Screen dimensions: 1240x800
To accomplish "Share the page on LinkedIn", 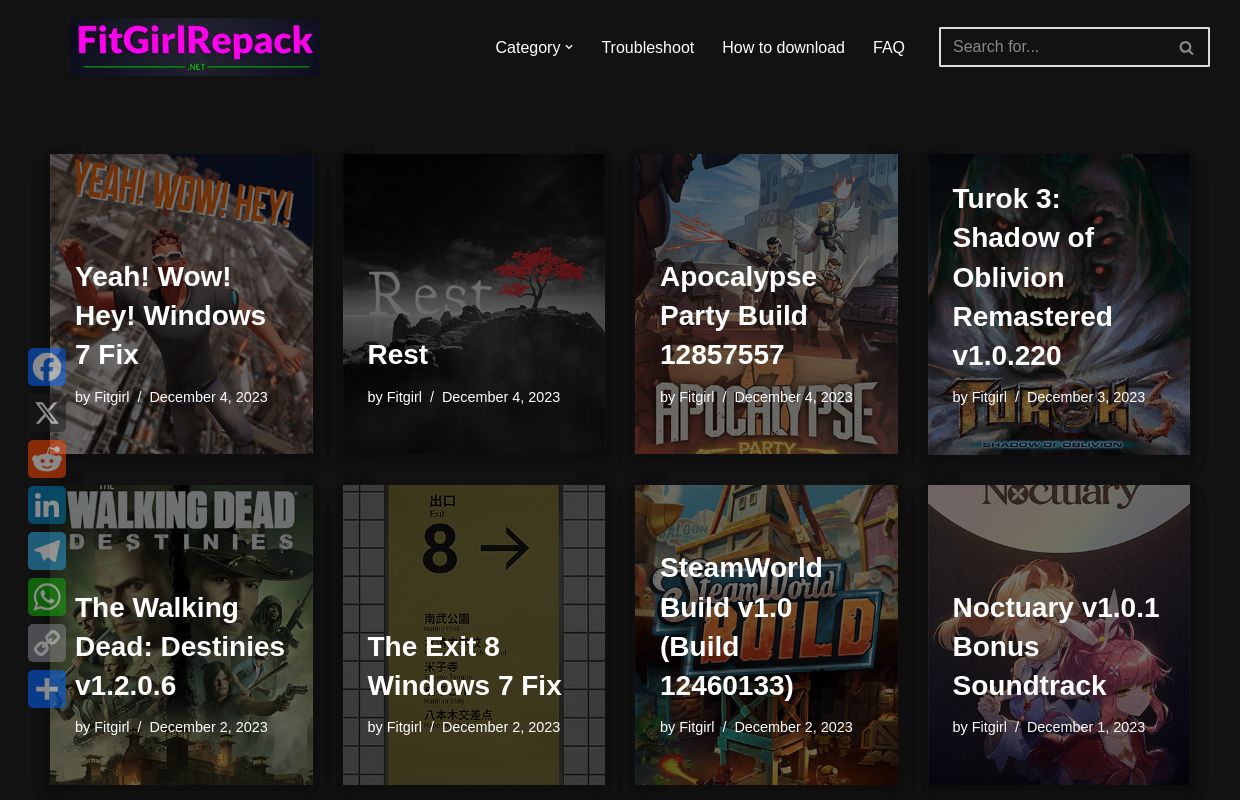I will 47,505.
